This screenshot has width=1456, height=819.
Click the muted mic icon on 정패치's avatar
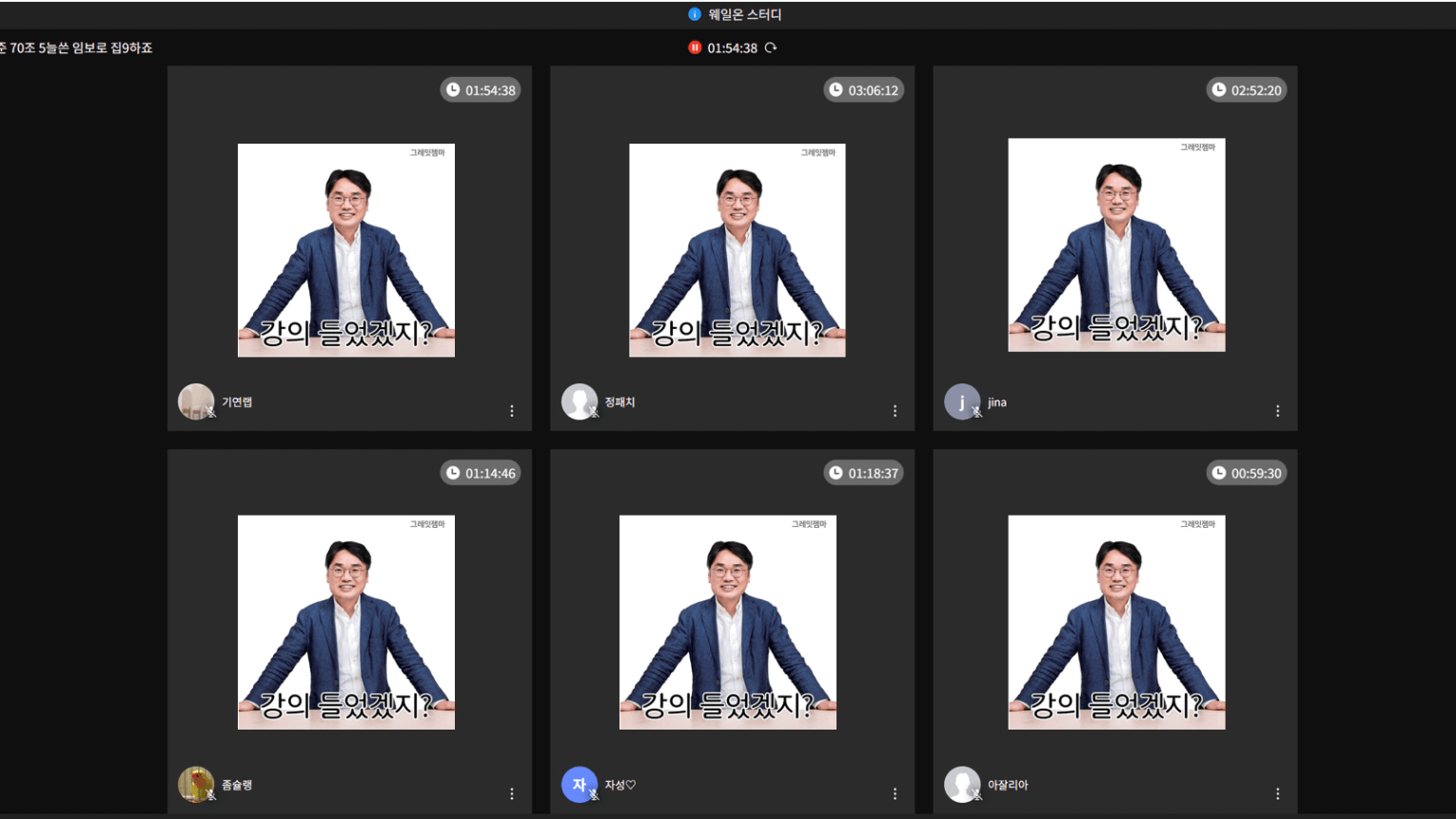pos(594,412)
